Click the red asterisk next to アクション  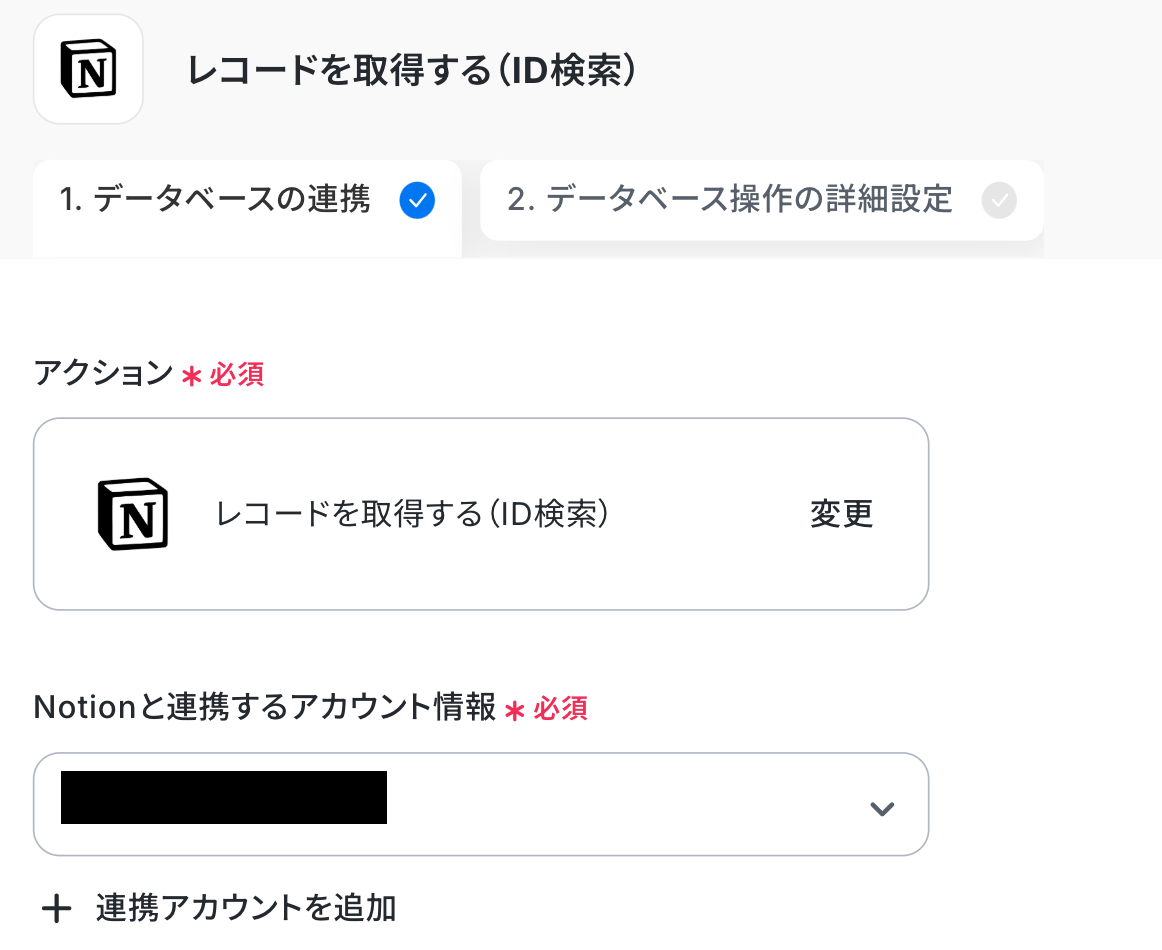coord(191,376)
